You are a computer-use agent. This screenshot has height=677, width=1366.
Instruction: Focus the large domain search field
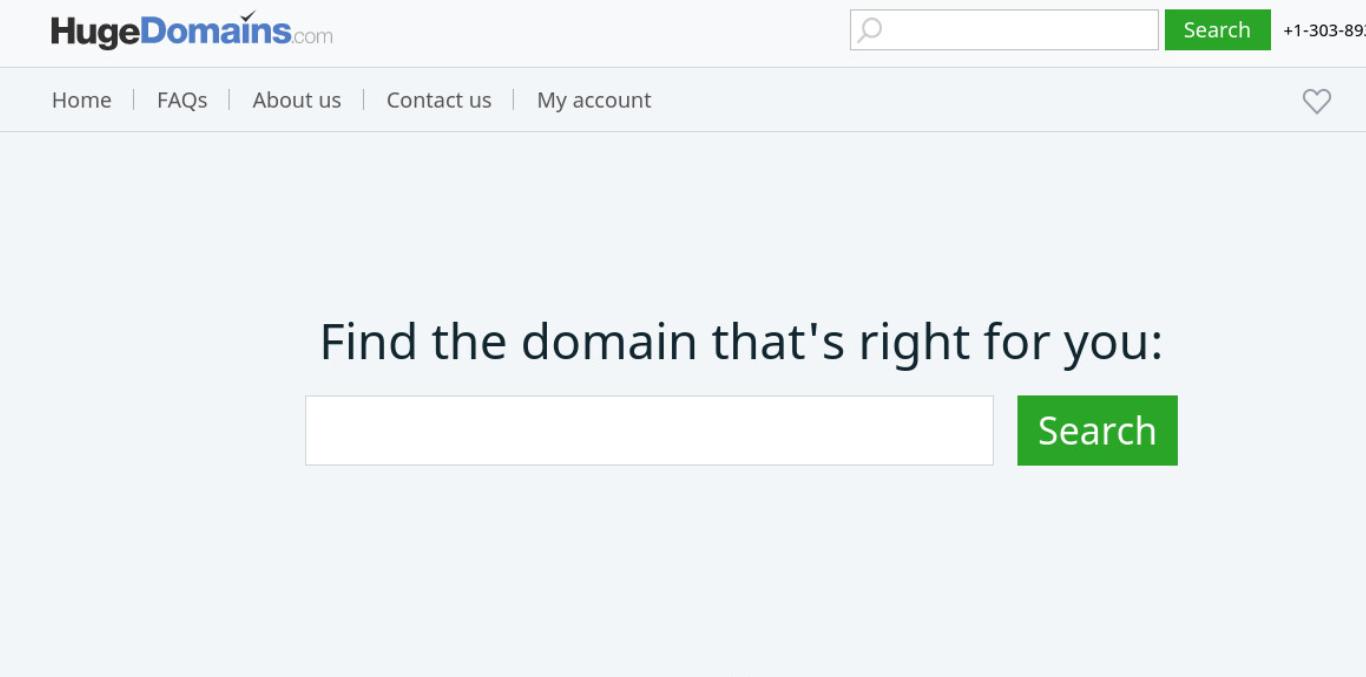coord(649,430)
